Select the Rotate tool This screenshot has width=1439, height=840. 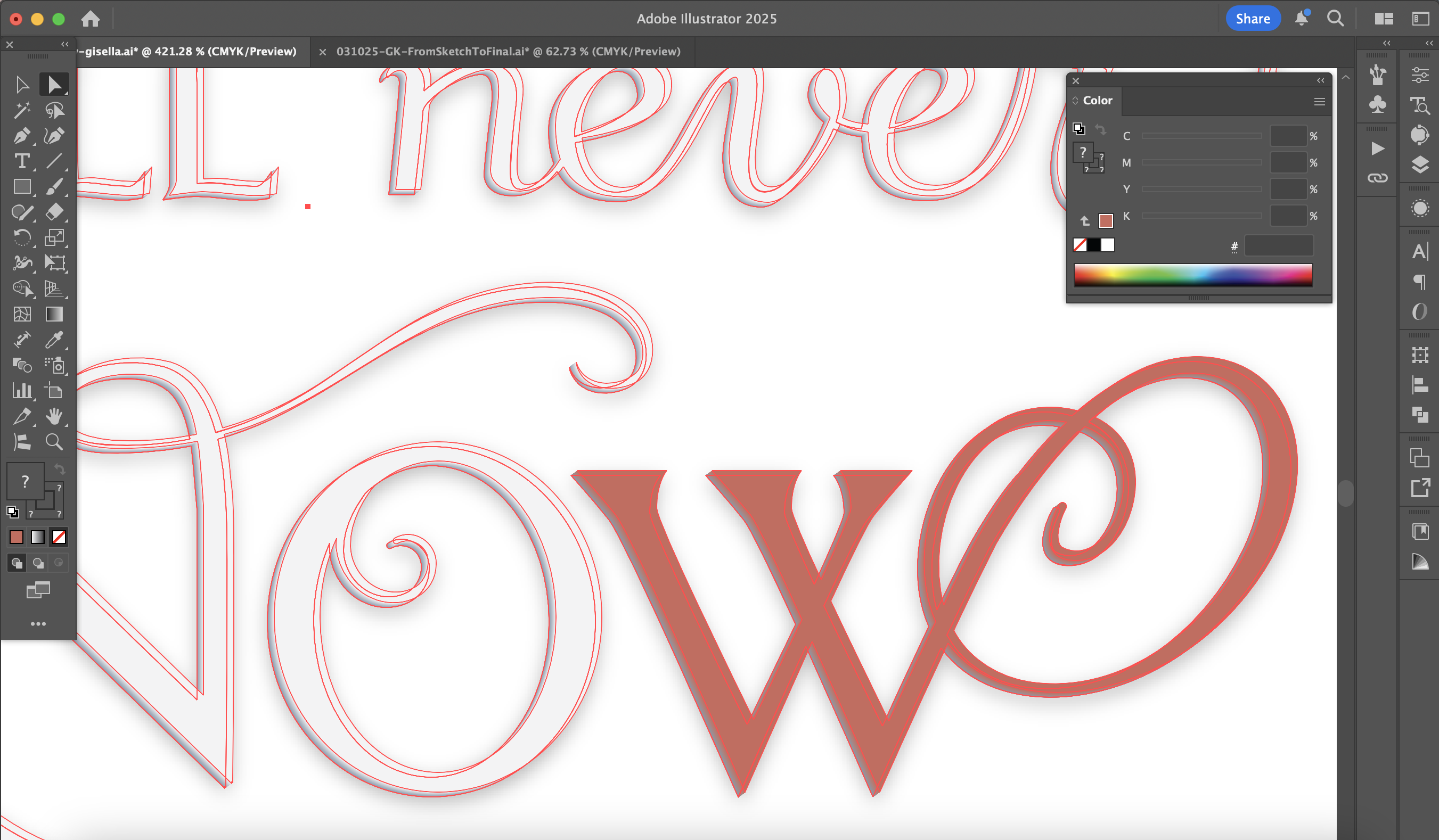coord(22,237)
